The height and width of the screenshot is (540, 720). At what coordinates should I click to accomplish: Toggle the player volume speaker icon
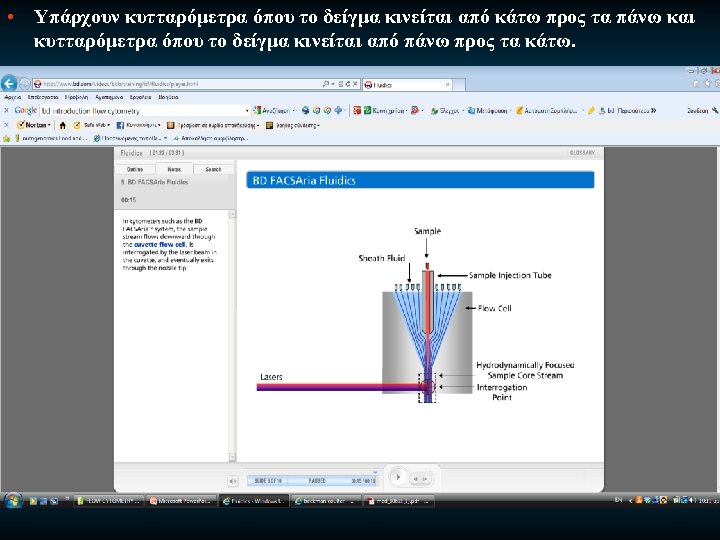tap(233, 481)
